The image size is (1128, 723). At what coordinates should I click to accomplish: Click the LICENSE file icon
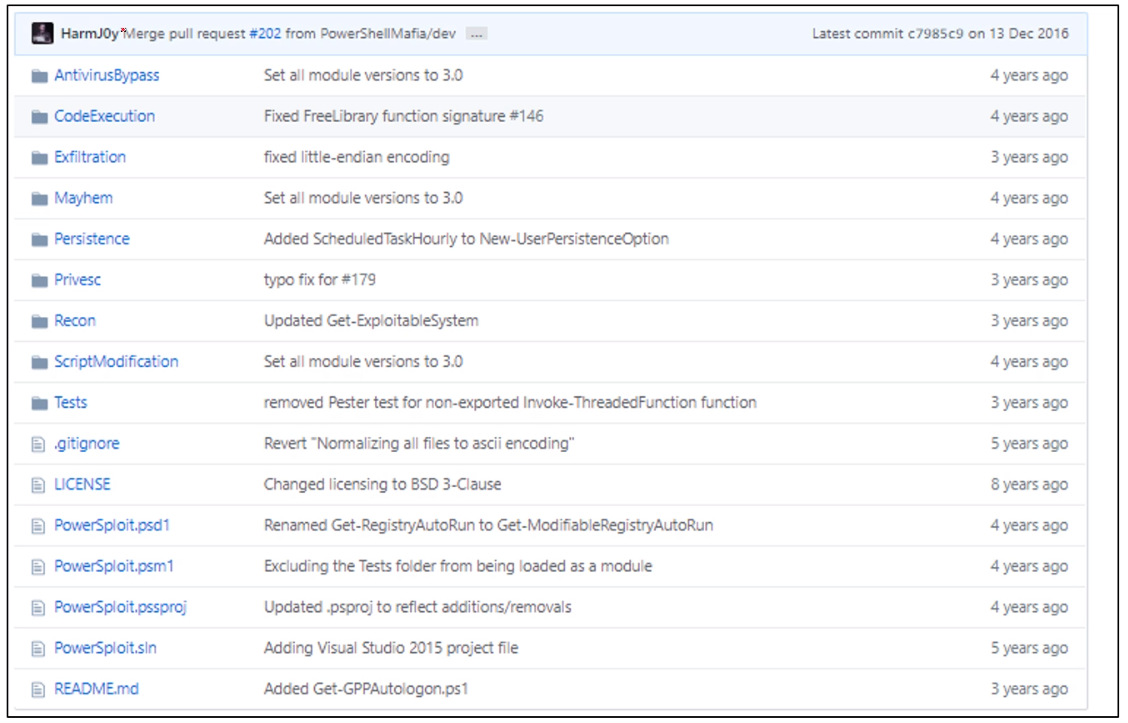[39, 486]
